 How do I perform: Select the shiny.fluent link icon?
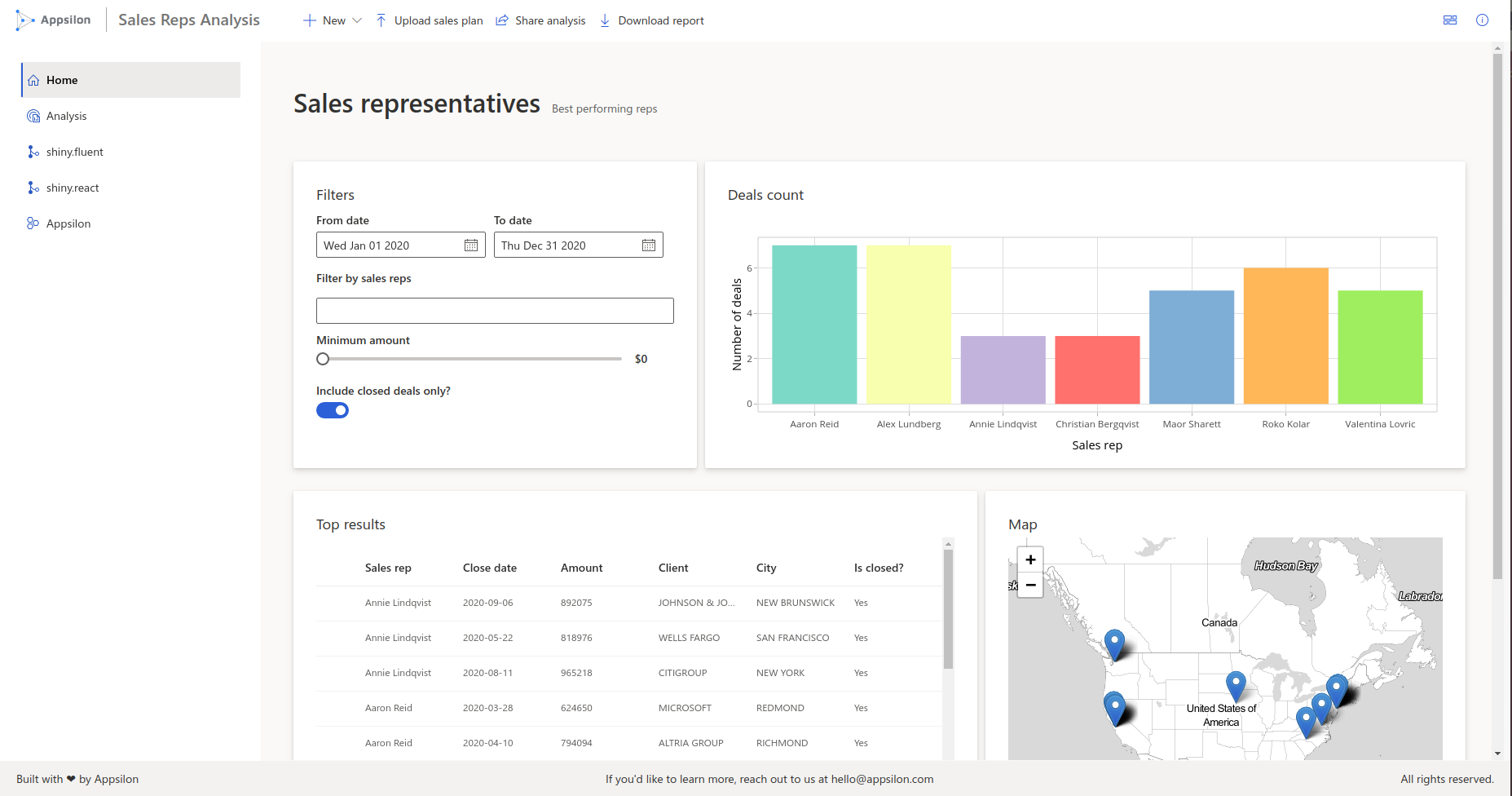(x=33, y=151)
